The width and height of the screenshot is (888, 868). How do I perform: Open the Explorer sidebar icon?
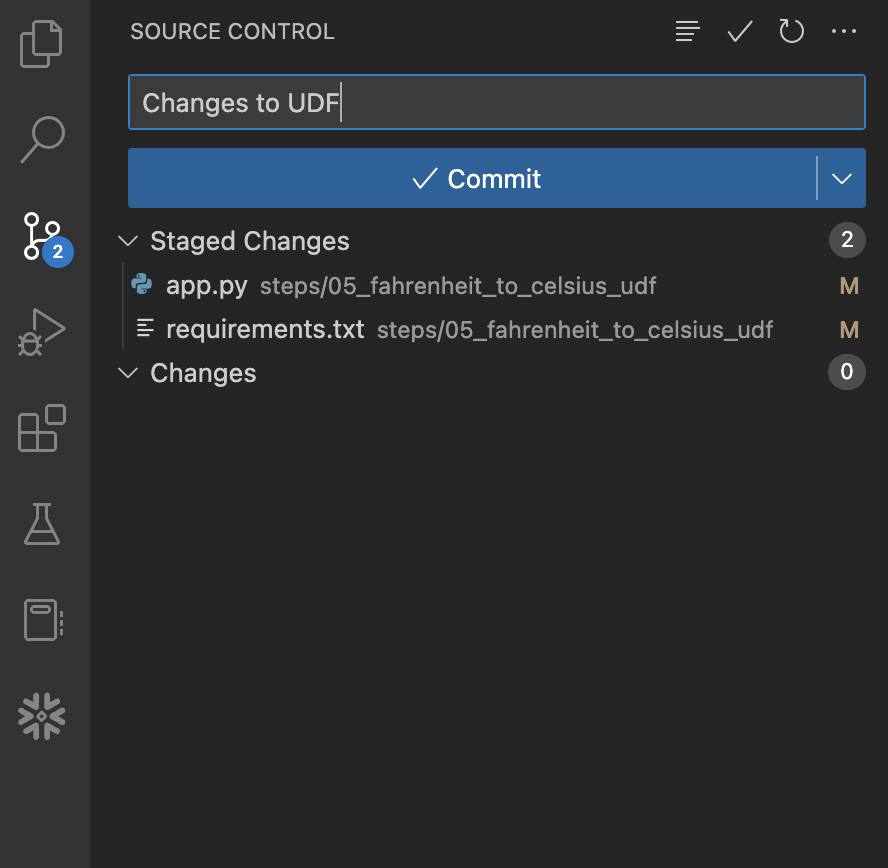[x=41, y=43]
